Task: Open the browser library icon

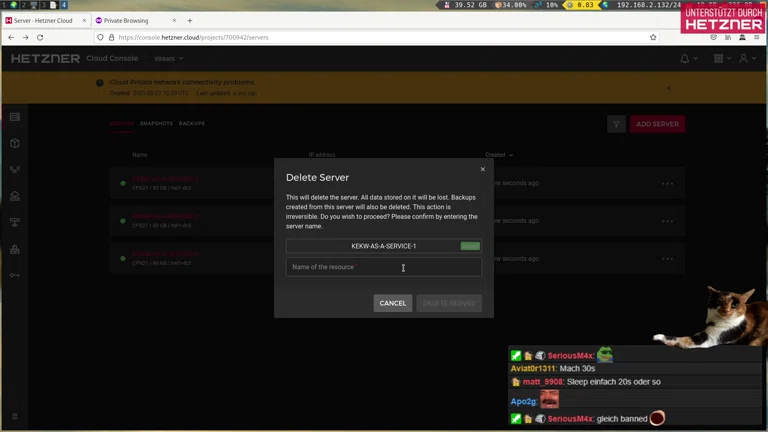Action: (728, 37)
